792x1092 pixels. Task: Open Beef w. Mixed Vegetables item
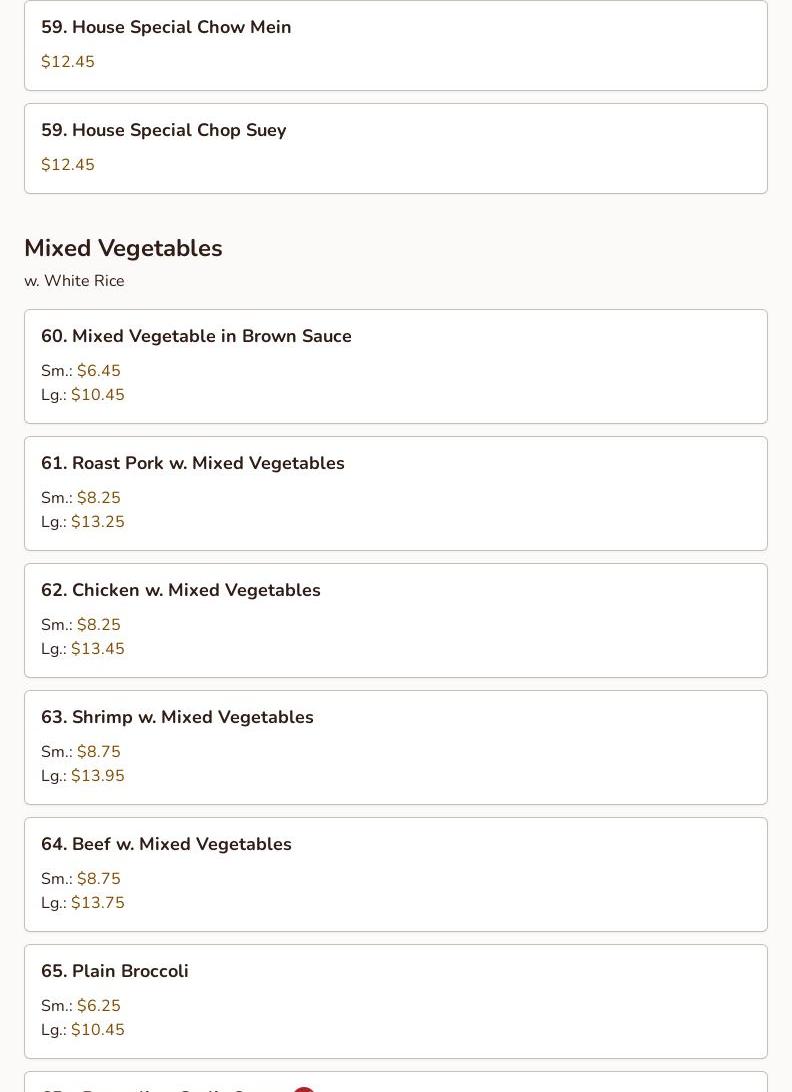click(x=166, y=844)
